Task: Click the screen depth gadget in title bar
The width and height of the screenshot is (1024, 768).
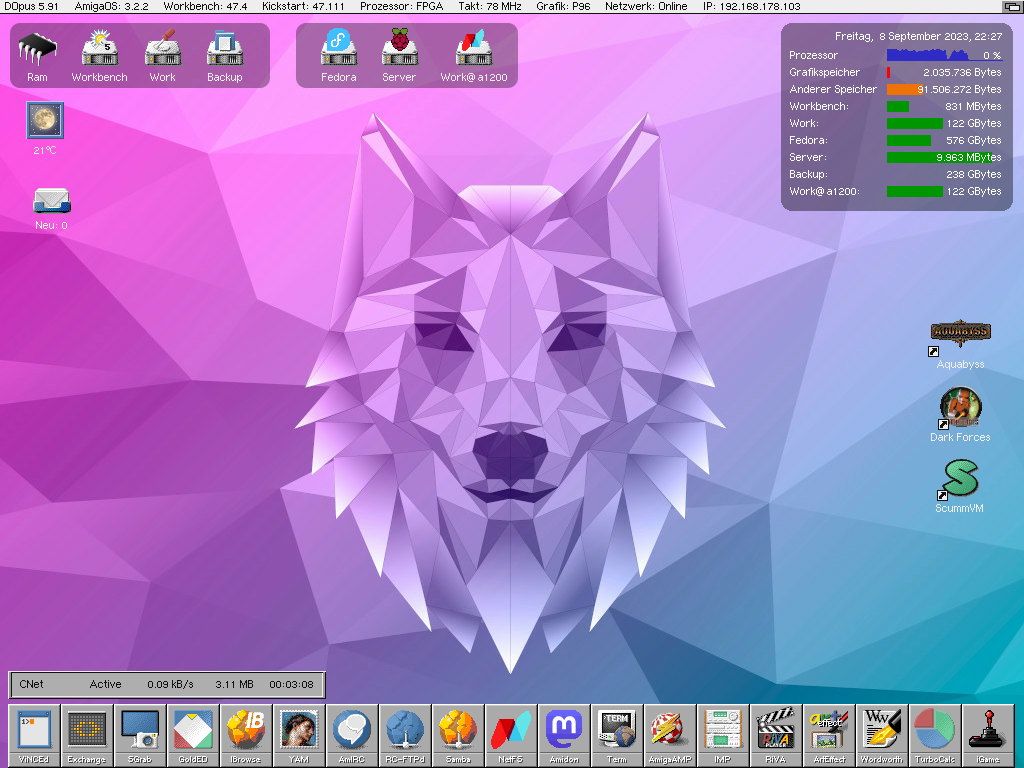Action: click(x=1011, y=7)
